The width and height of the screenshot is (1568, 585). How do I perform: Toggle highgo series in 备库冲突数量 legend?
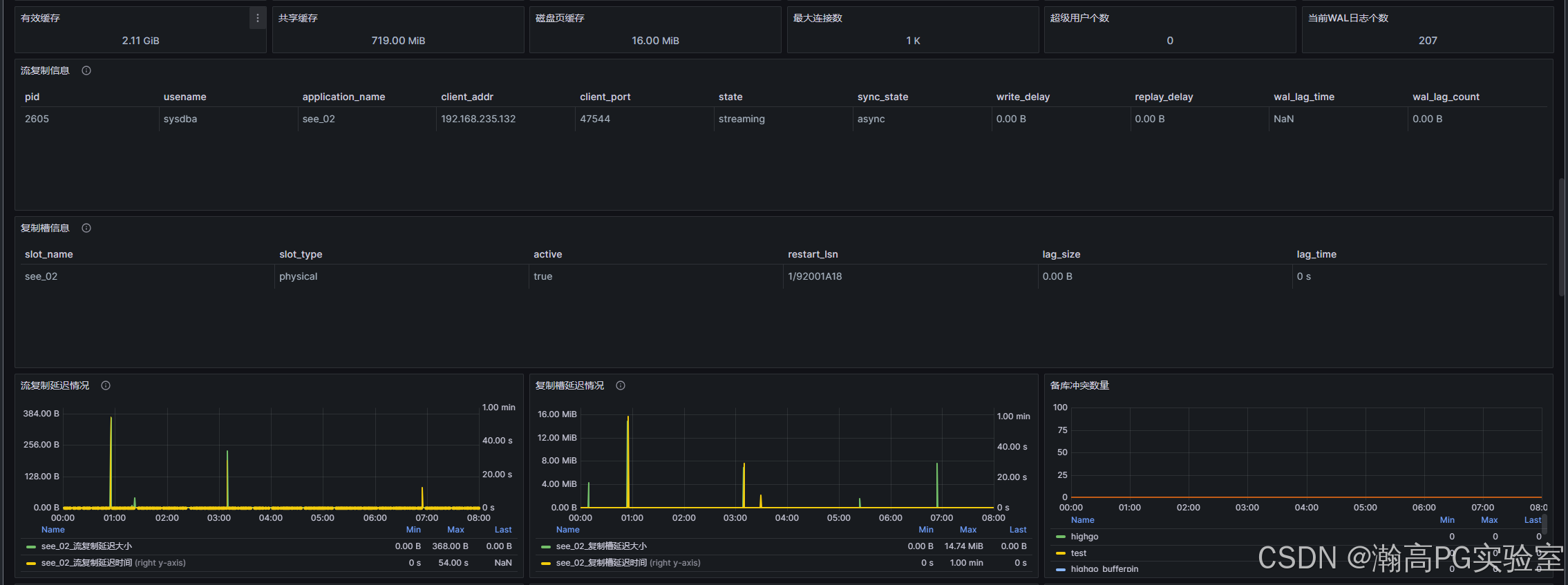(x=1084, y=537)
